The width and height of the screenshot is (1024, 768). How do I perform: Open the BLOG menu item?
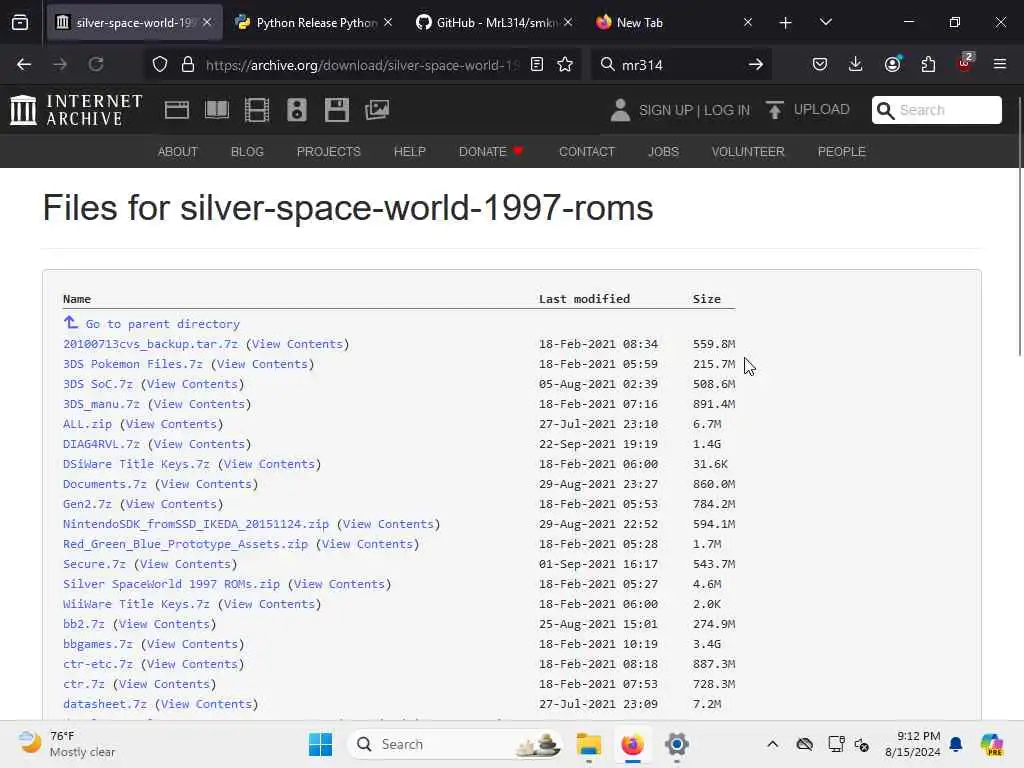click(248, 152)
